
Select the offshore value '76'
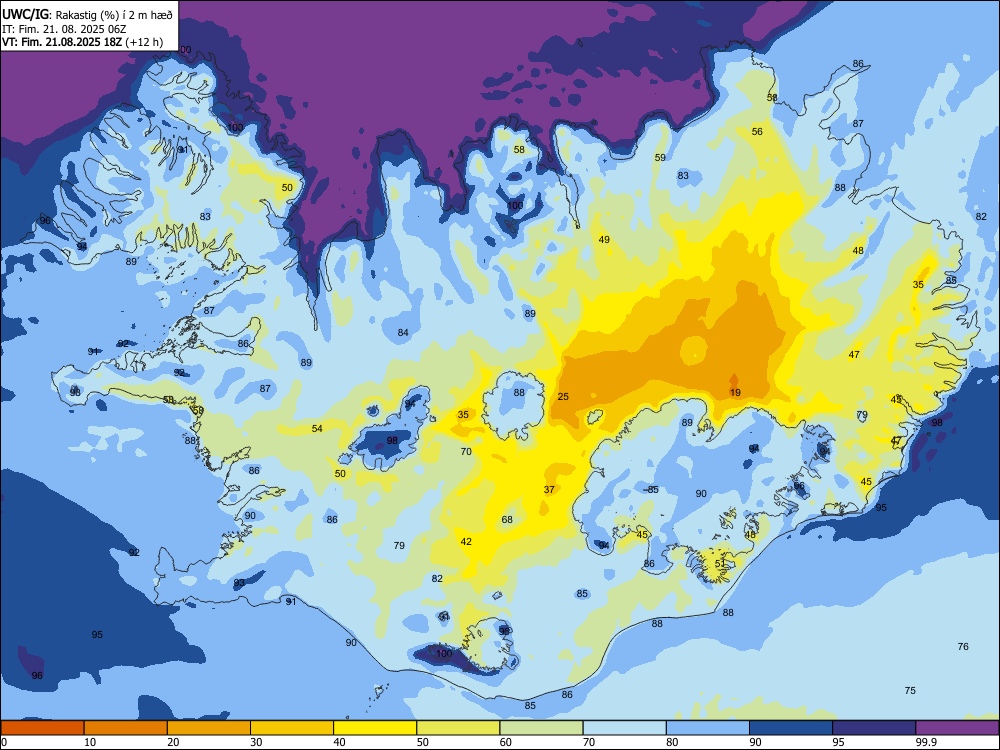[963, 646]
